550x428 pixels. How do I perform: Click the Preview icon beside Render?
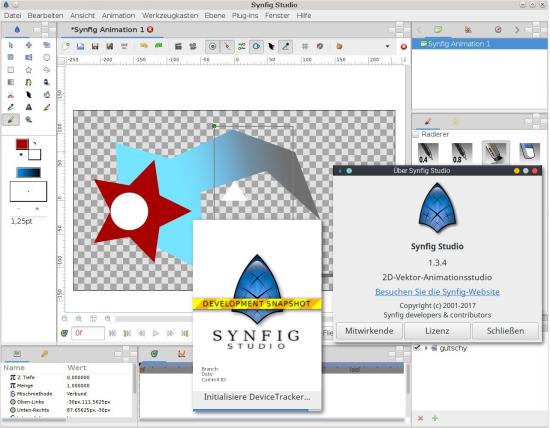coord(193,46)
